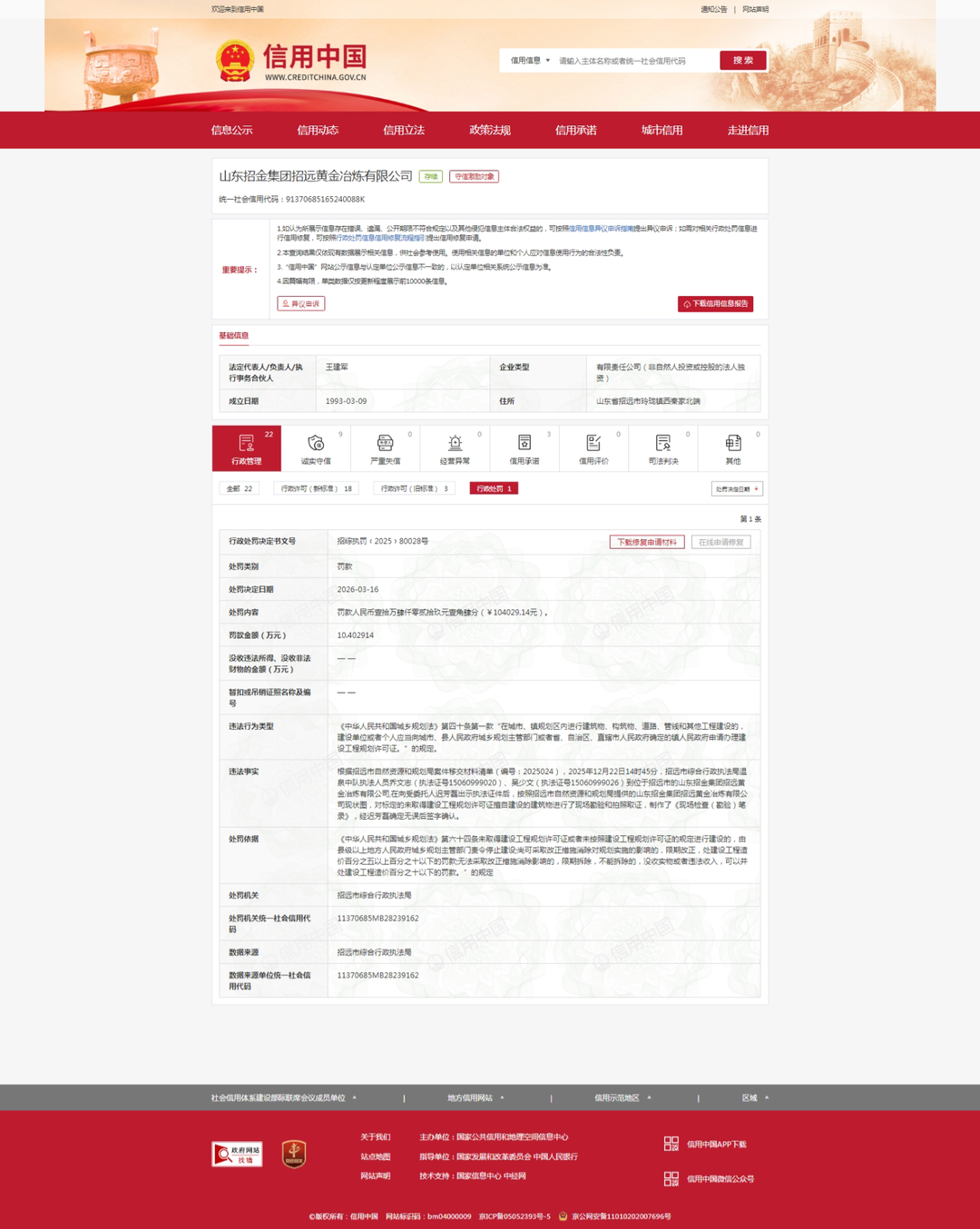Click 下载信用信息报告 button

tap(715, 303)
